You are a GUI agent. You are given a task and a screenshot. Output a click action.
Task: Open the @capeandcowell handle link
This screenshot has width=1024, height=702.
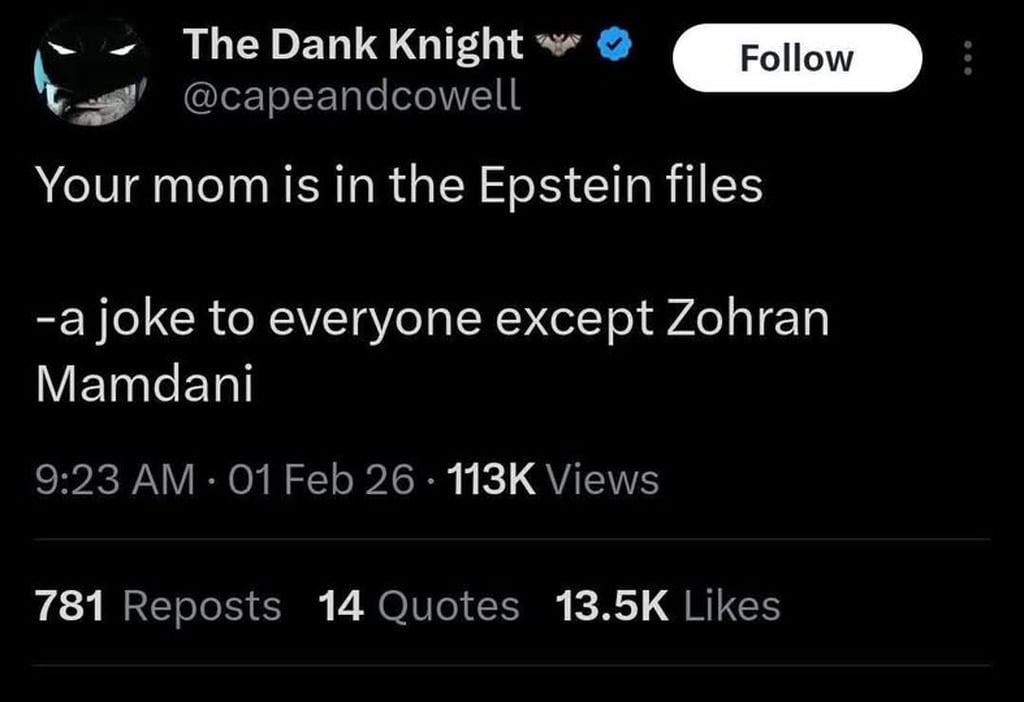pos(351,96)
